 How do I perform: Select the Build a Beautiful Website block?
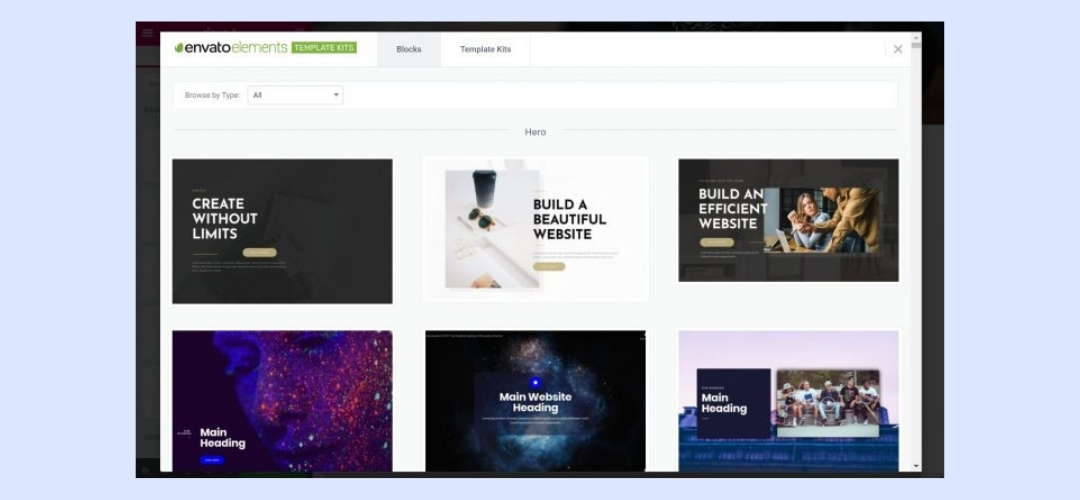[x=535, y=229]
